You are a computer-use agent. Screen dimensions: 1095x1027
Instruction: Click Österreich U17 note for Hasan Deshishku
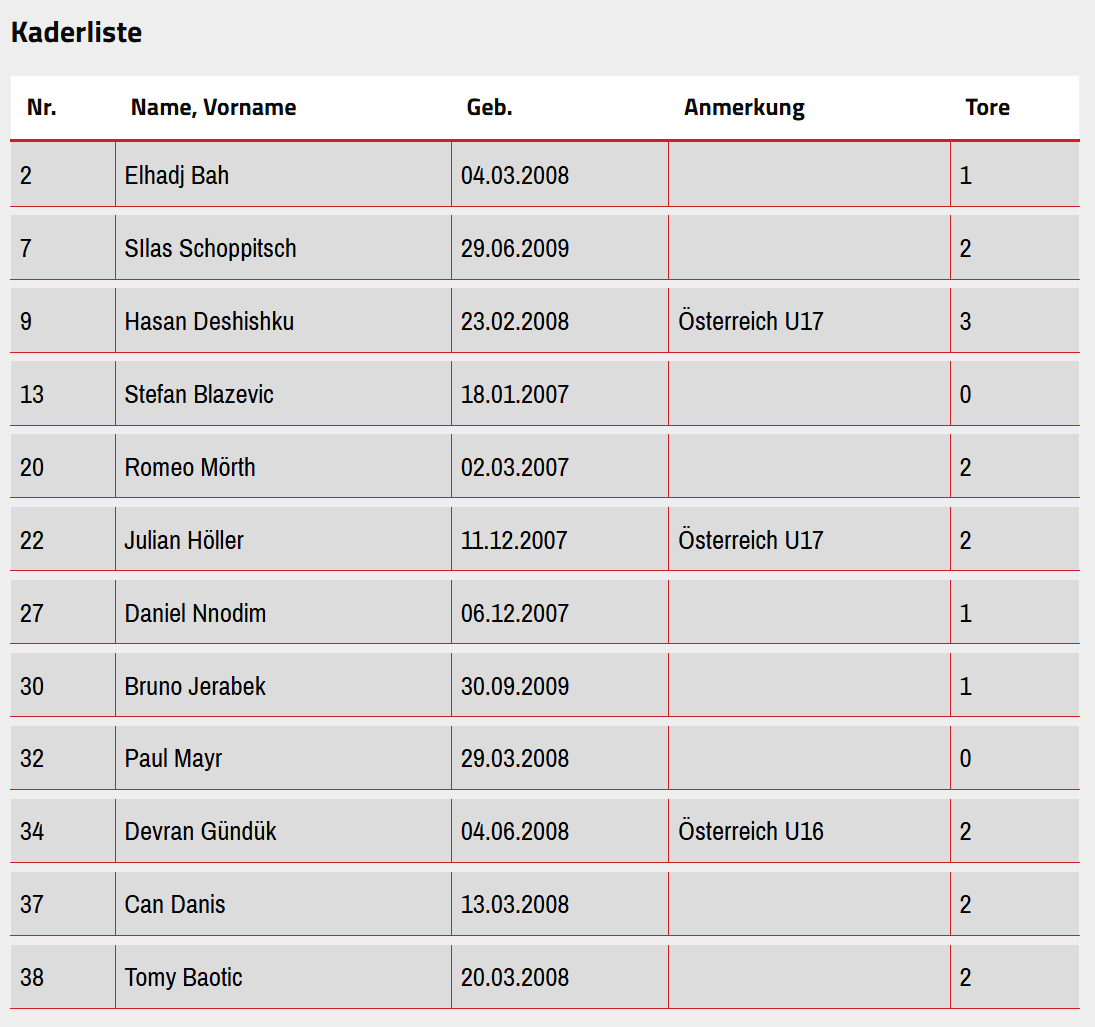click(x=750, y=322)
